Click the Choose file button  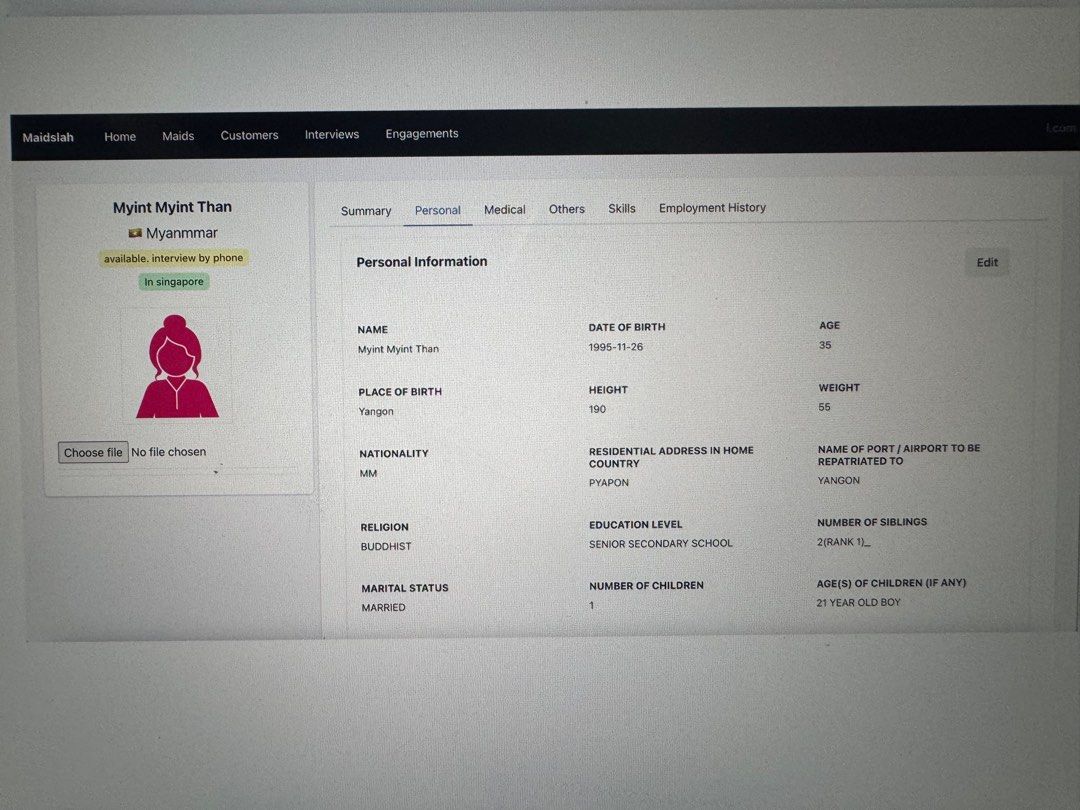tap(92, 453)
